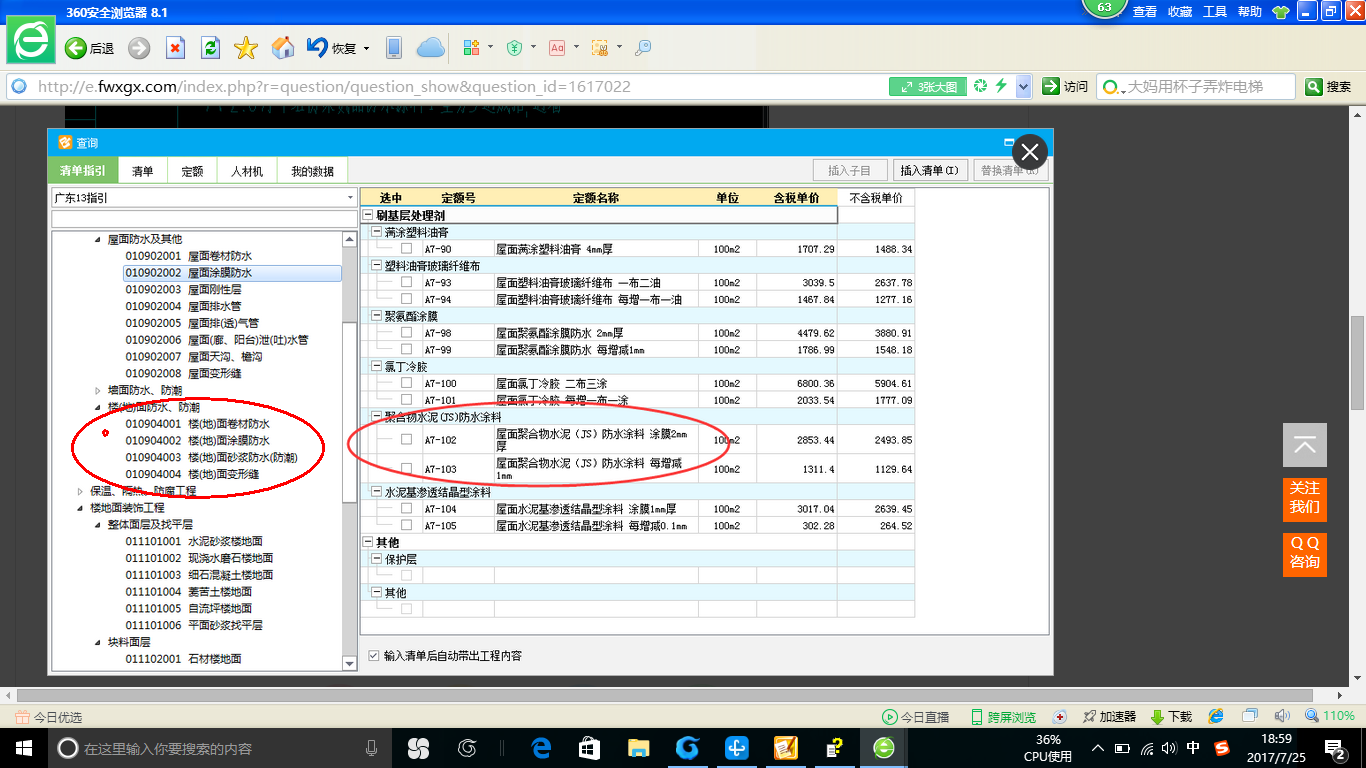Click the 插入清单(I) button

tap(929, 170)
